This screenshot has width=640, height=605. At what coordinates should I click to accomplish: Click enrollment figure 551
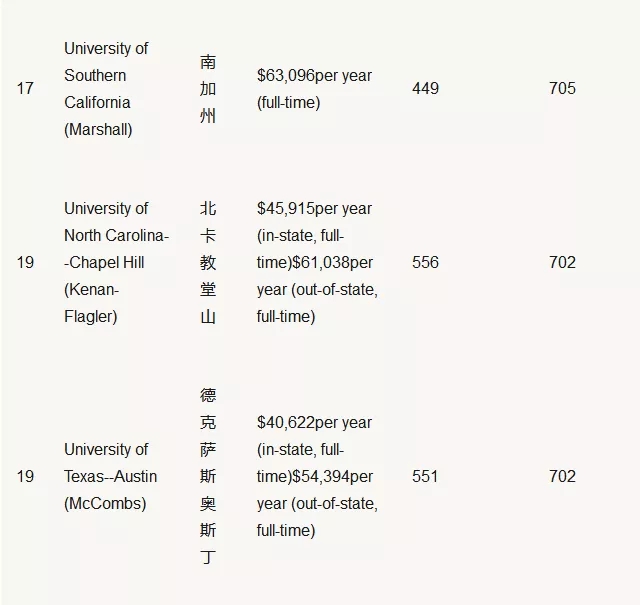click(425, 476)
